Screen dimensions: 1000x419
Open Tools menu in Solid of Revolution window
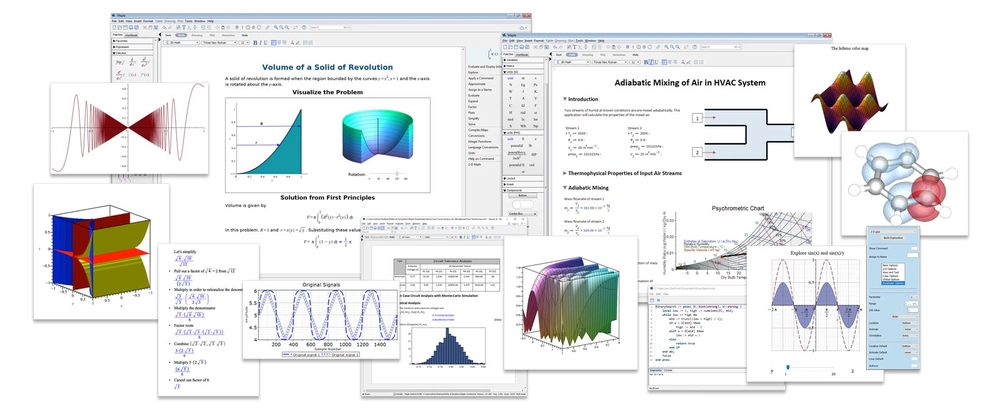[189, 21]
